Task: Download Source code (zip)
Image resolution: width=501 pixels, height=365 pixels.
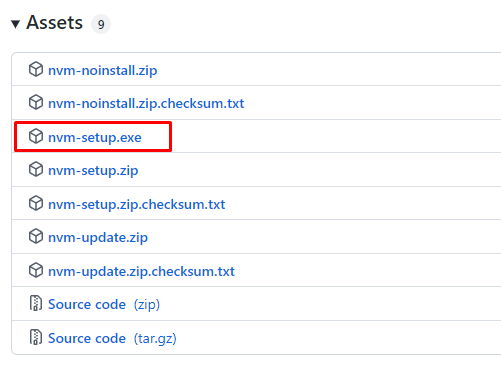Action: click(104, 304)
